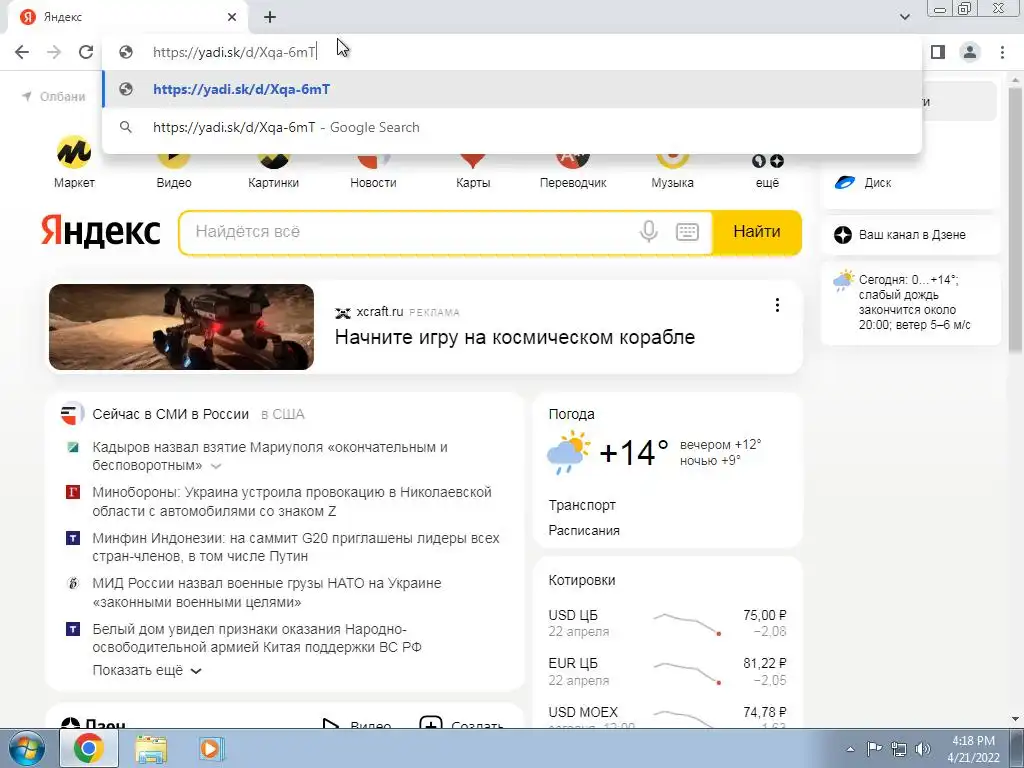Open the Минобороны Николаевской области headline

(x=291, y=502)
